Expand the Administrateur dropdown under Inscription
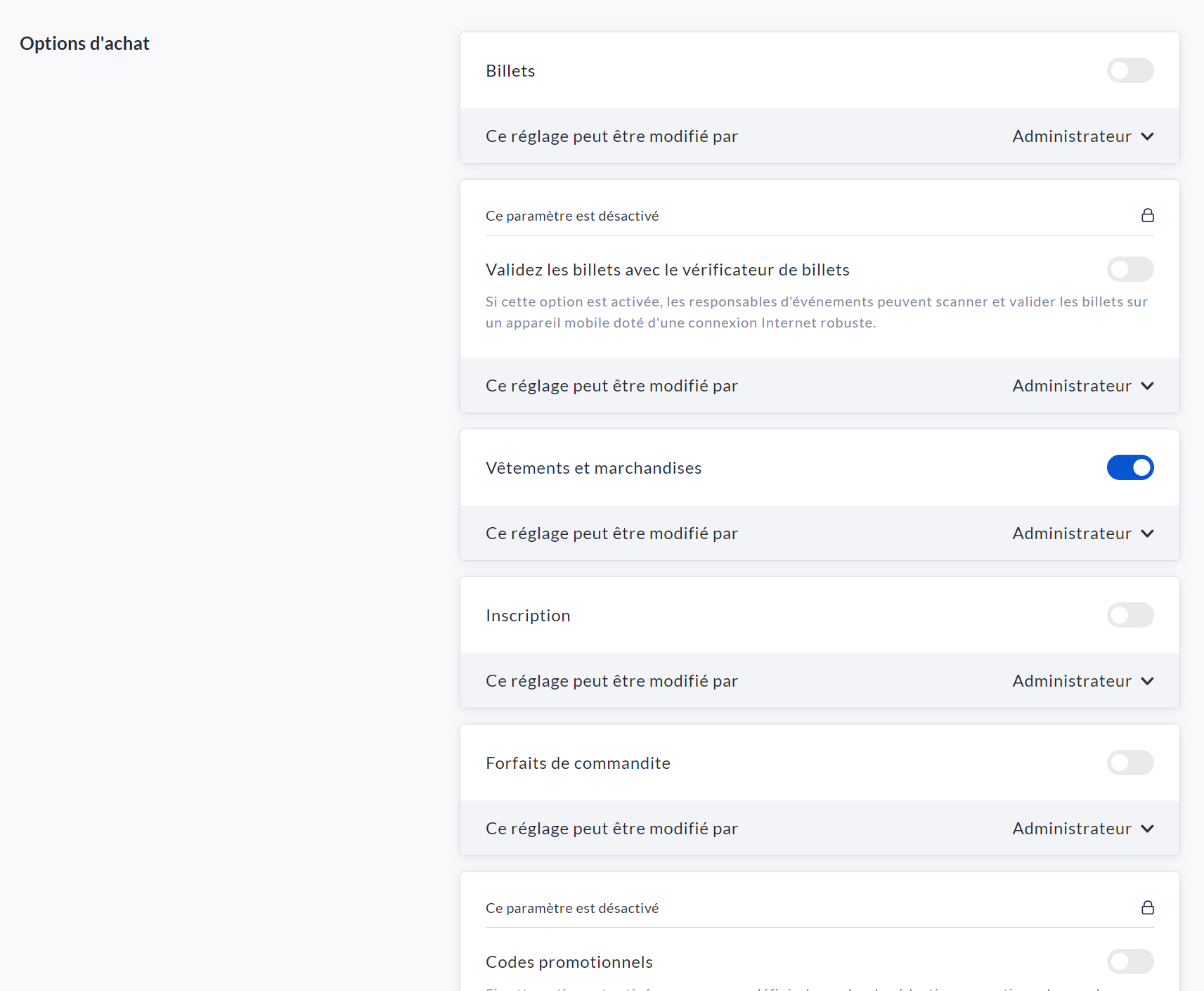This screenshot has height=991, width=1204. [1082, 681]
